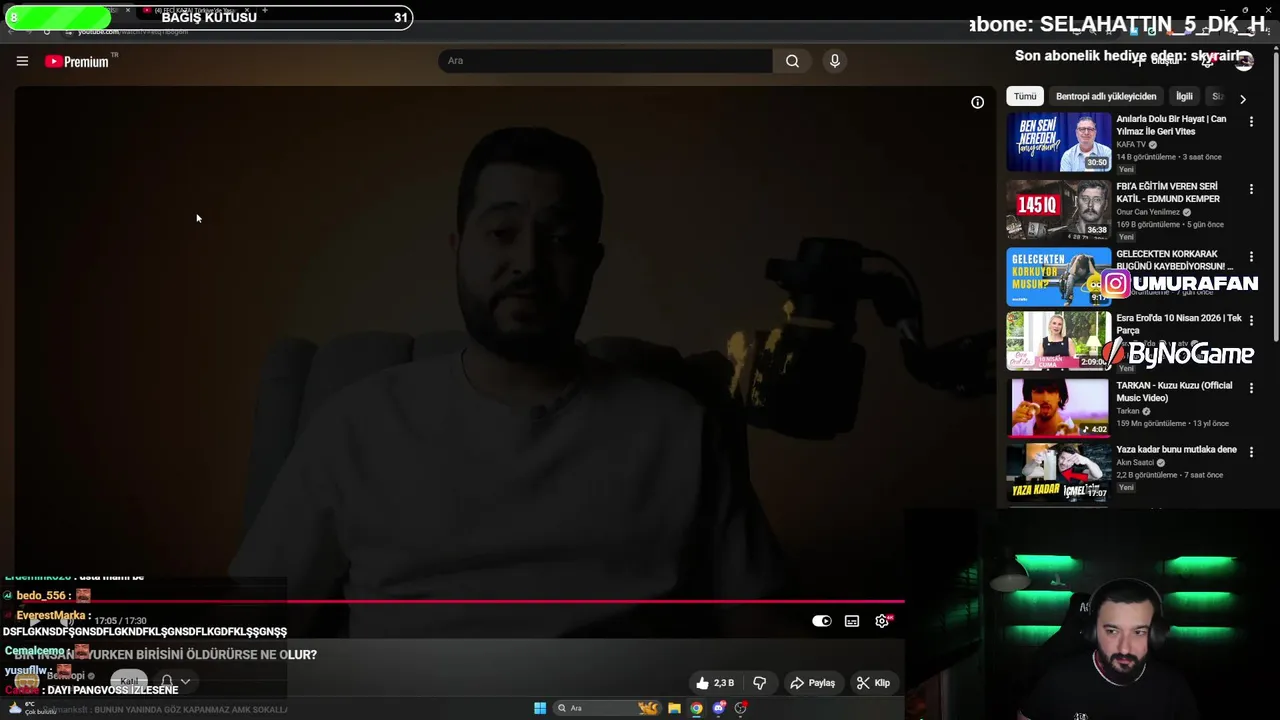Open 'FBI'A EĞİTİM VEREN SERİ KATİL' title
1280x720 pixels.
1168,193
